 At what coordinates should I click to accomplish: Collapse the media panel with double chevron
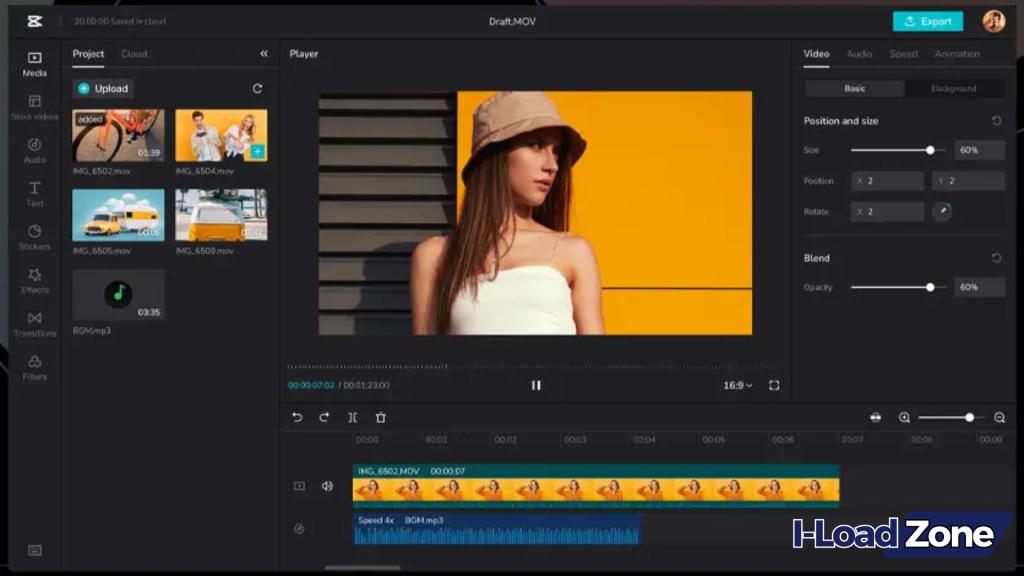click(x=264, y=54)
